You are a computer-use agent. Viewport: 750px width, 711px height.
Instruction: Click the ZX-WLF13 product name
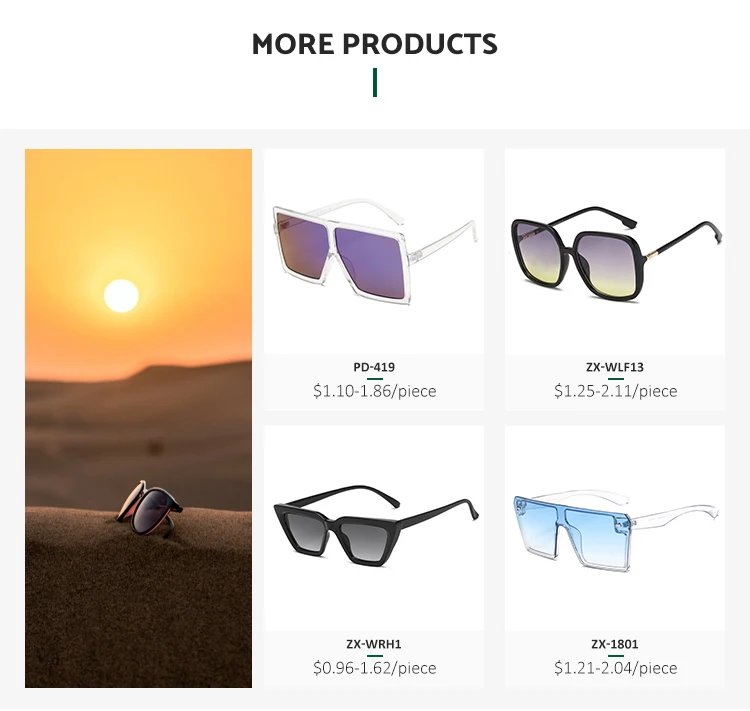(615, 367)
